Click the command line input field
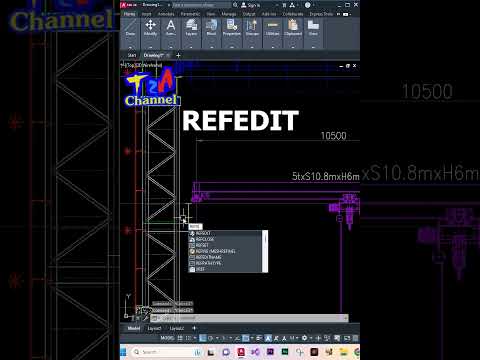Viewport: 480px width, 360px height. 249,318
